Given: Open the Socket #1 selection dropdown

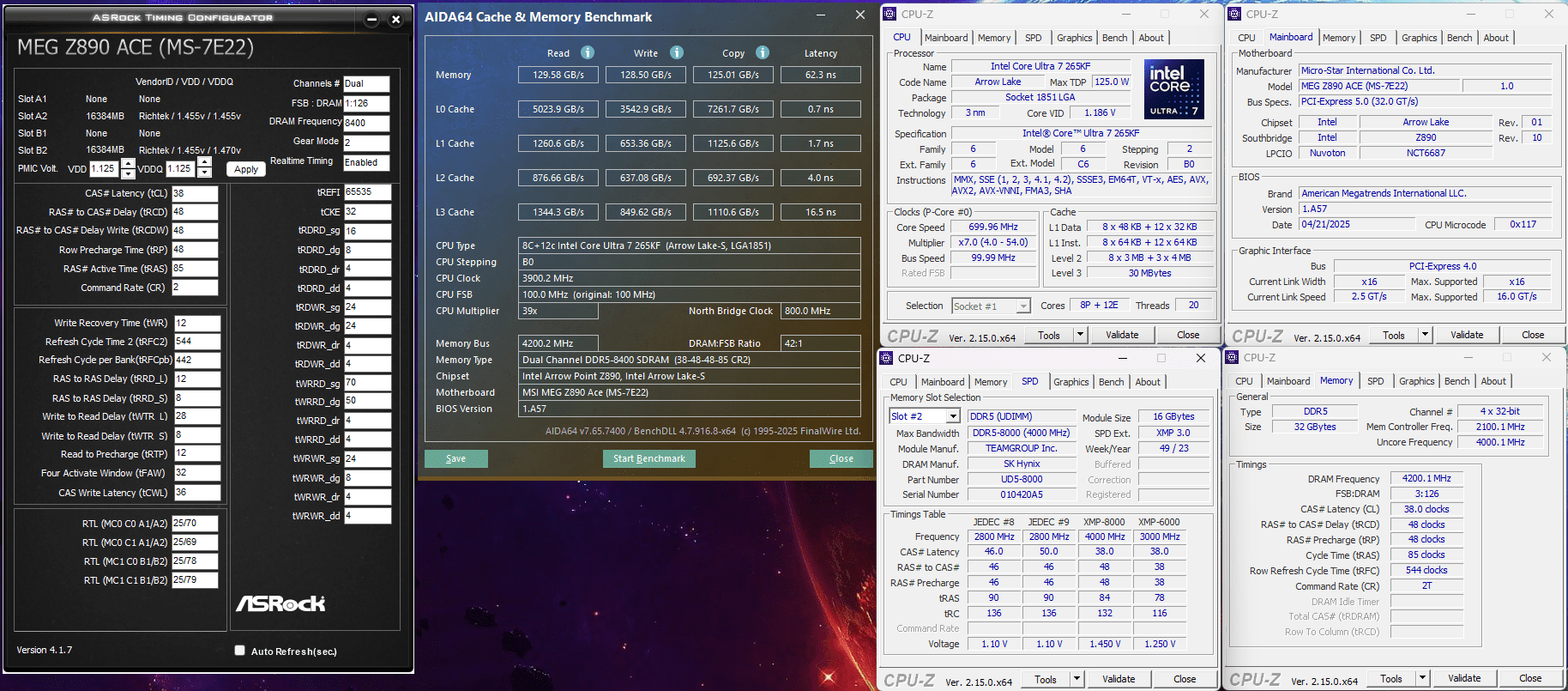Looking at the screenshot, I should (1022, 306).
